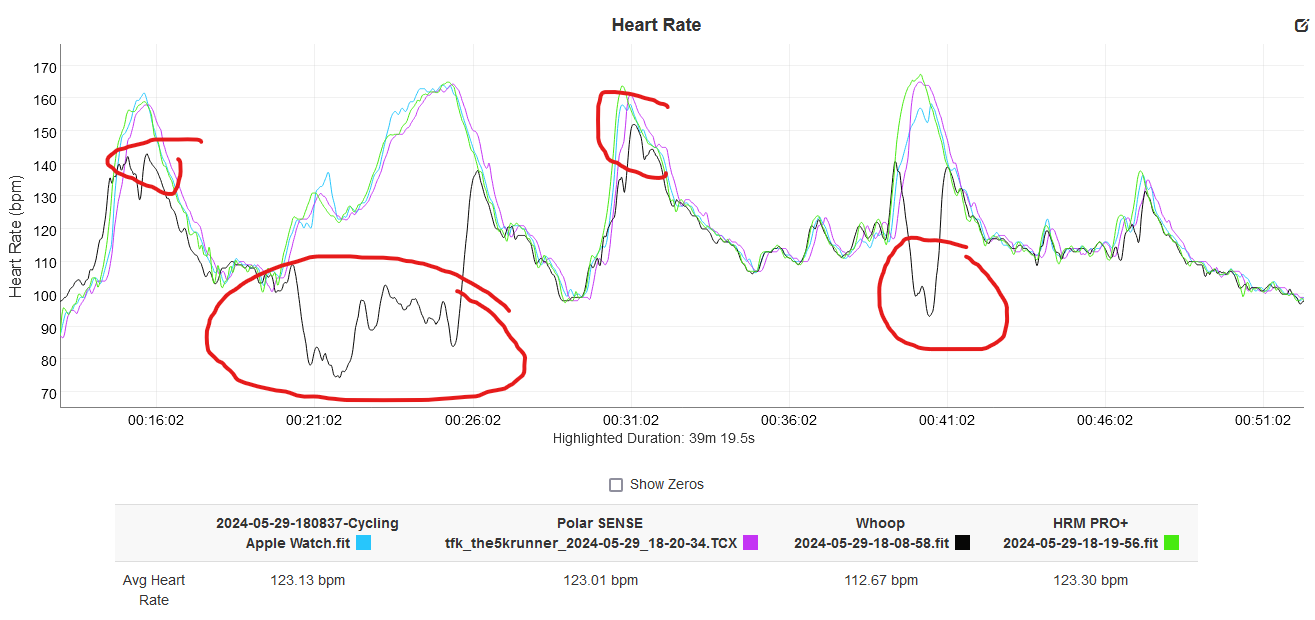Screen dimensions: 1315x620
Task: Toggle the HRM PRO+ series via its legend header
Action: tap(1088, 523)
